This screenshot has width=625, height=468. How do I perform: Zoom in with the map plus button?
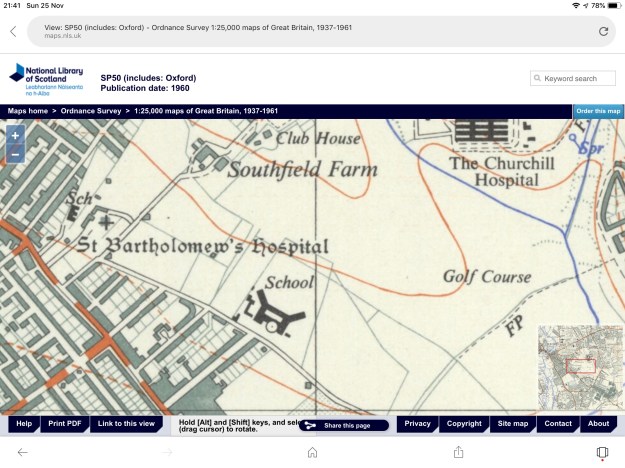point(16,136)
